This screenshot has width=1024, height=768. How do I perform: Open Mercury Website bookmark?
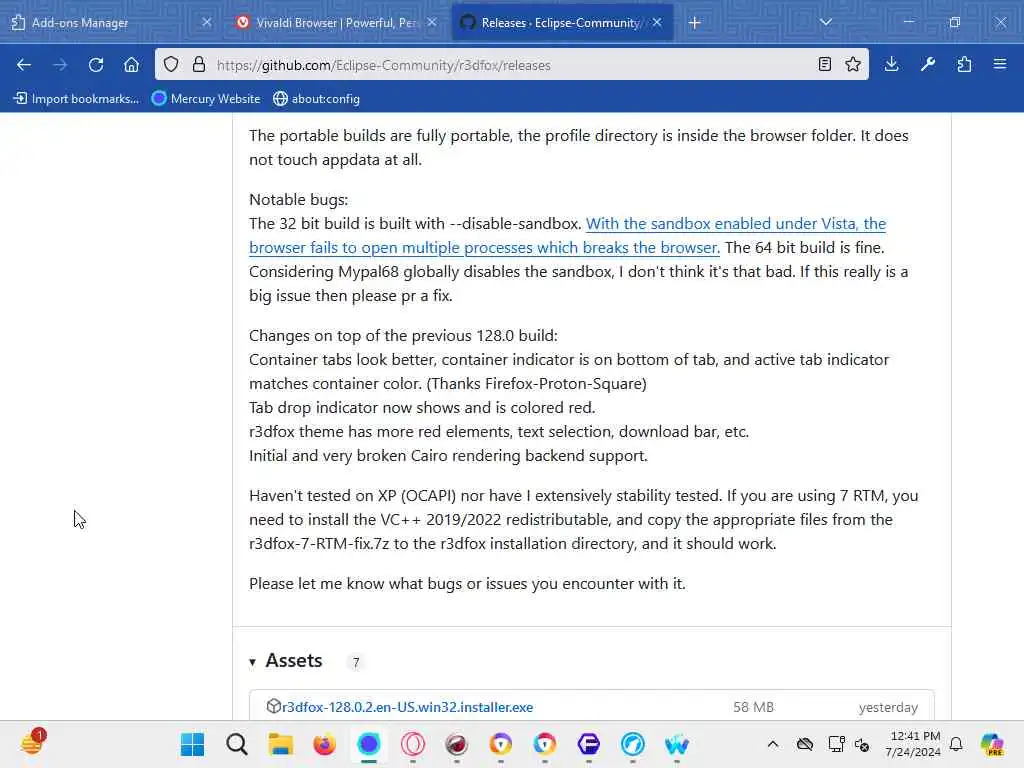click(x=206, y=99)
